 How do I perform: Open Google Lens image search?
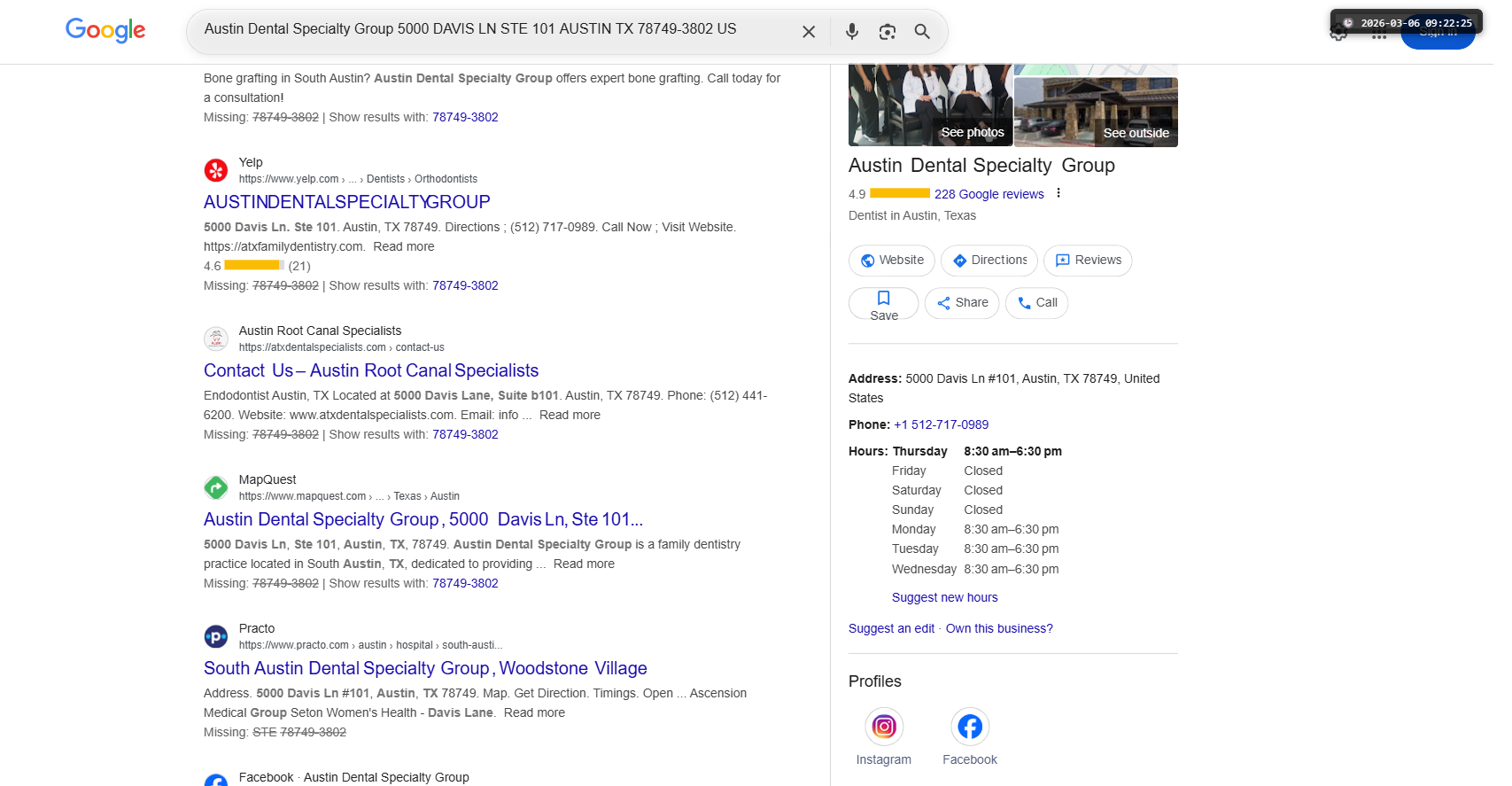point(887,32)
